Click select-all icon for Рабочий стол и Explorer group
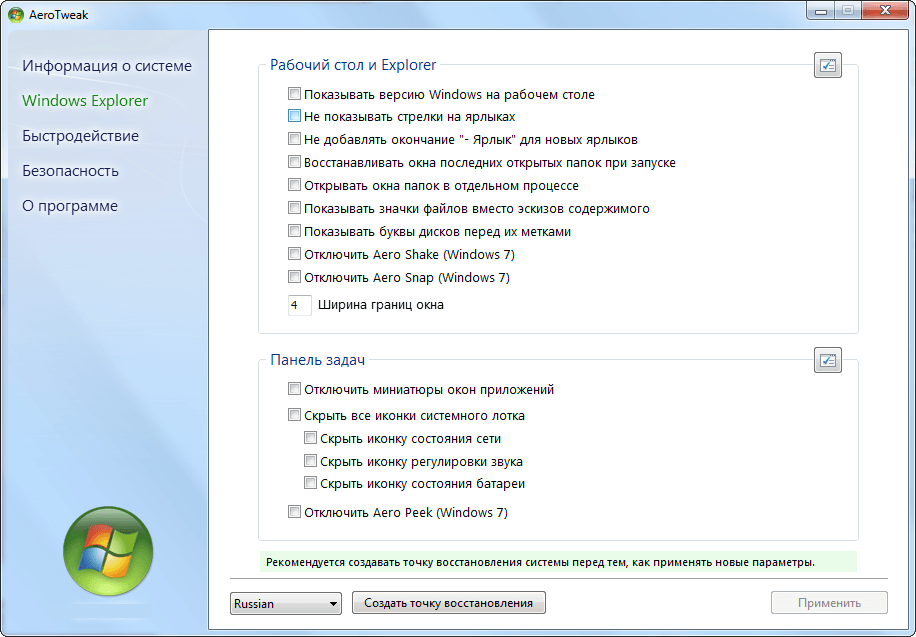This screenshot has height=637, width=916. coord(827,67)
